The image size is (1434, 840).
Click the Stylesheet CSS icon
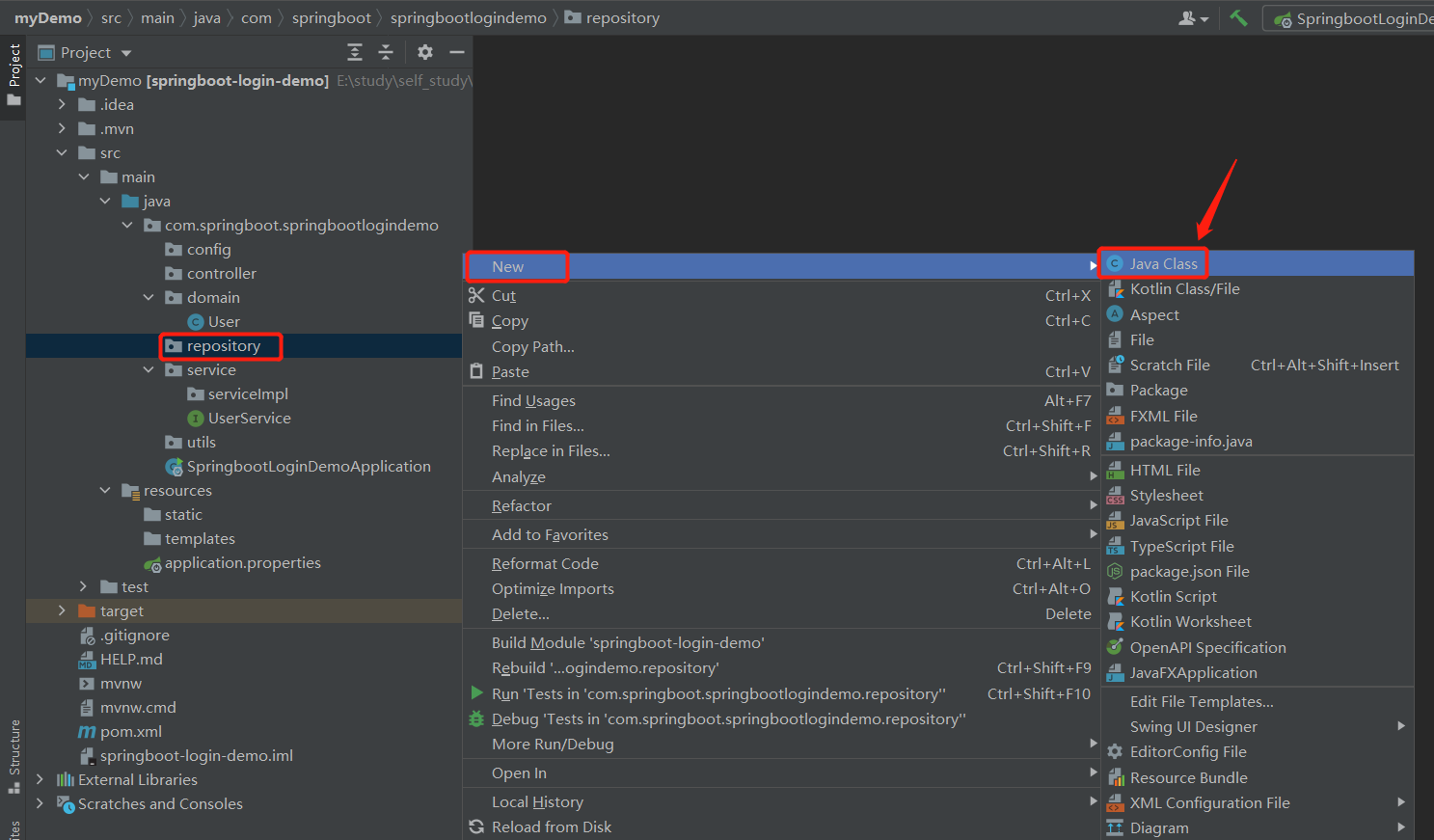coord(1115,495)
